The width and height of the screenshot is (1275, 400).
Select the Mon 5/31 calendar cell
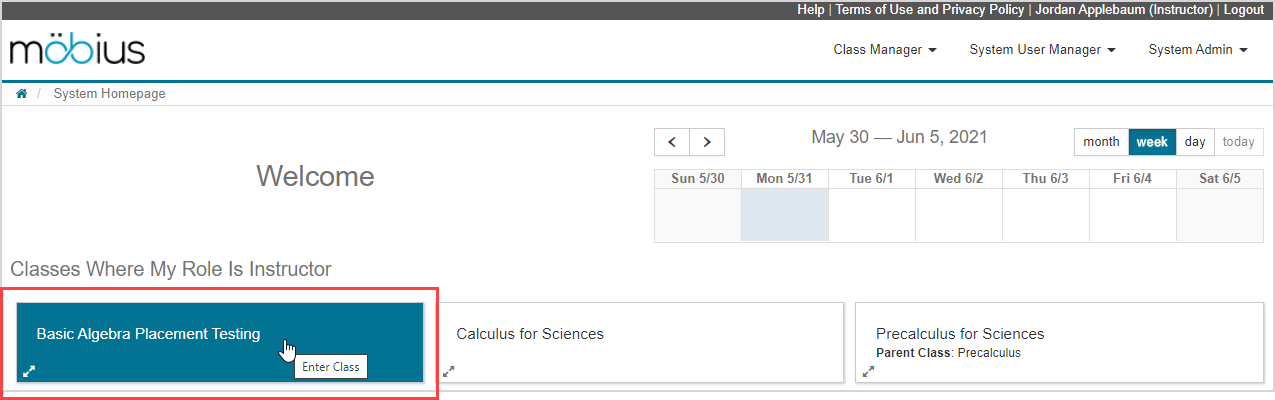point(784,215)
